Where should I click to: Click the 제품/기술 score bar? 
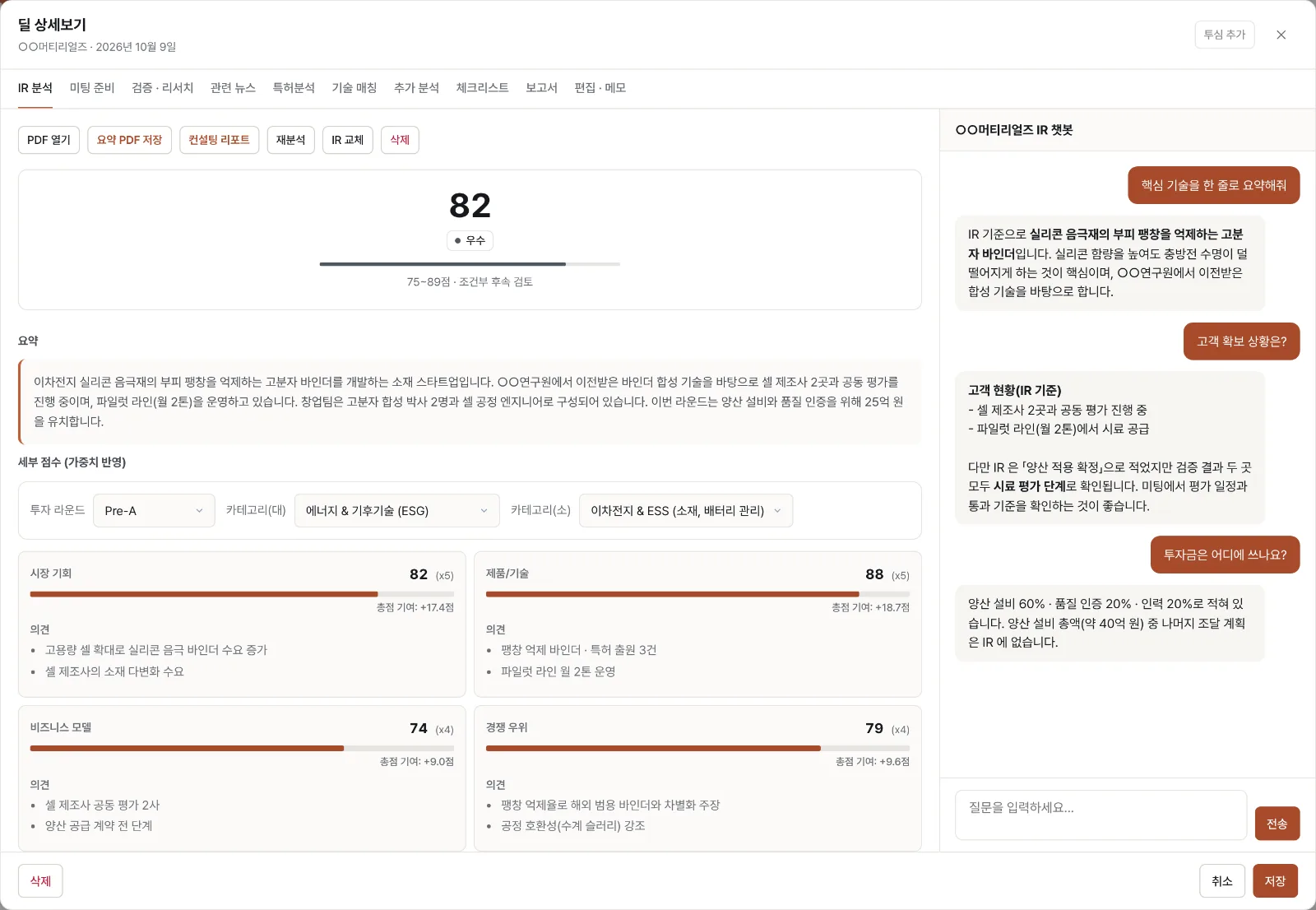click(x=697, y=594)
